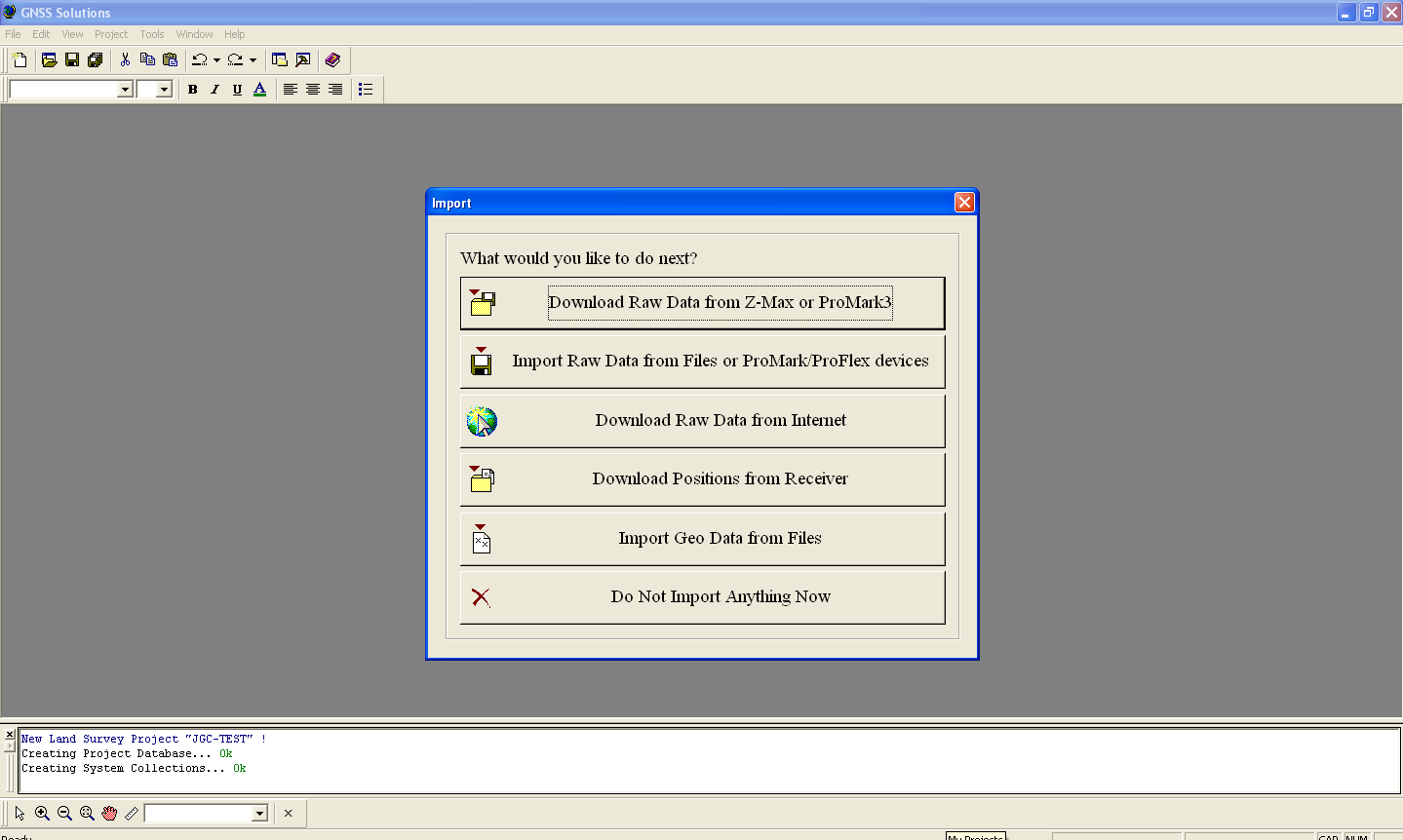Open the workbook window icon in toolbar

pyautogui.click(x=280, y=59)
